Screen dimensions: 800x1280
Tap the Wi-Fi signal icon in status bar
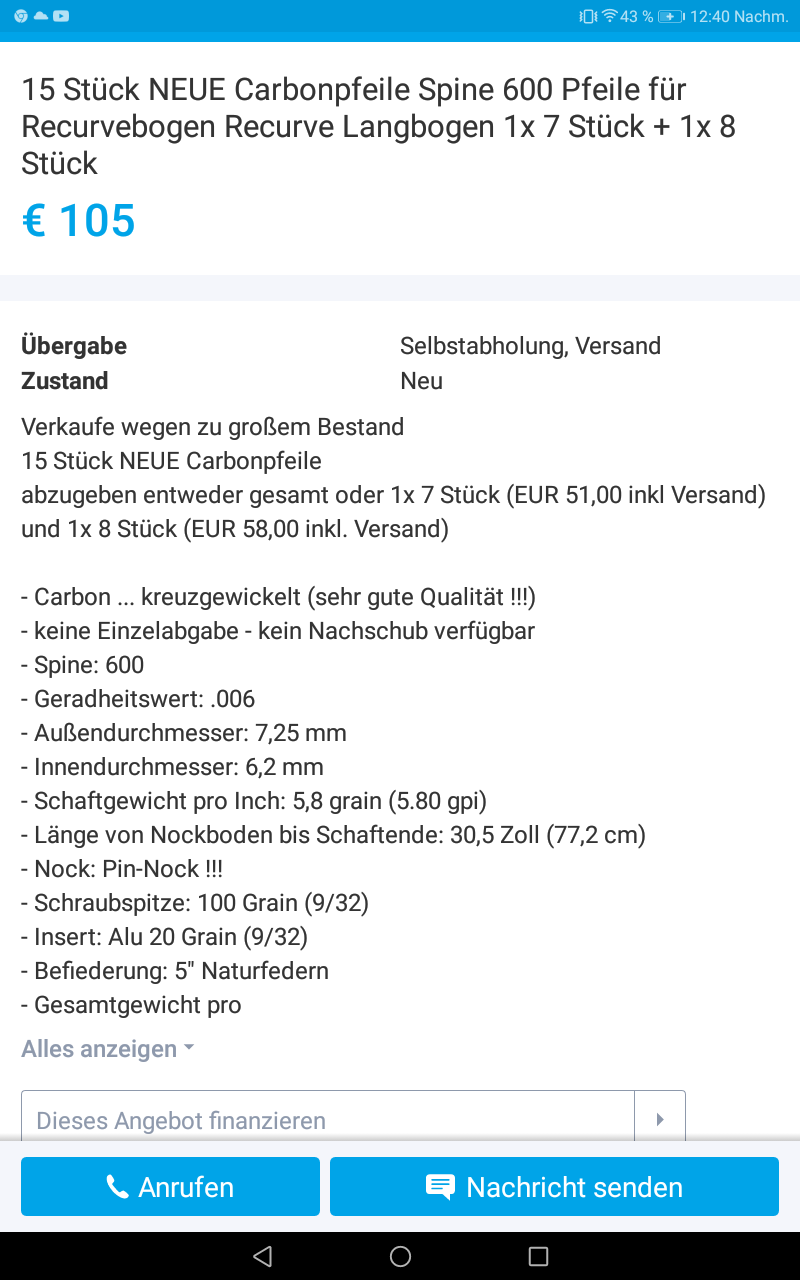609,16
